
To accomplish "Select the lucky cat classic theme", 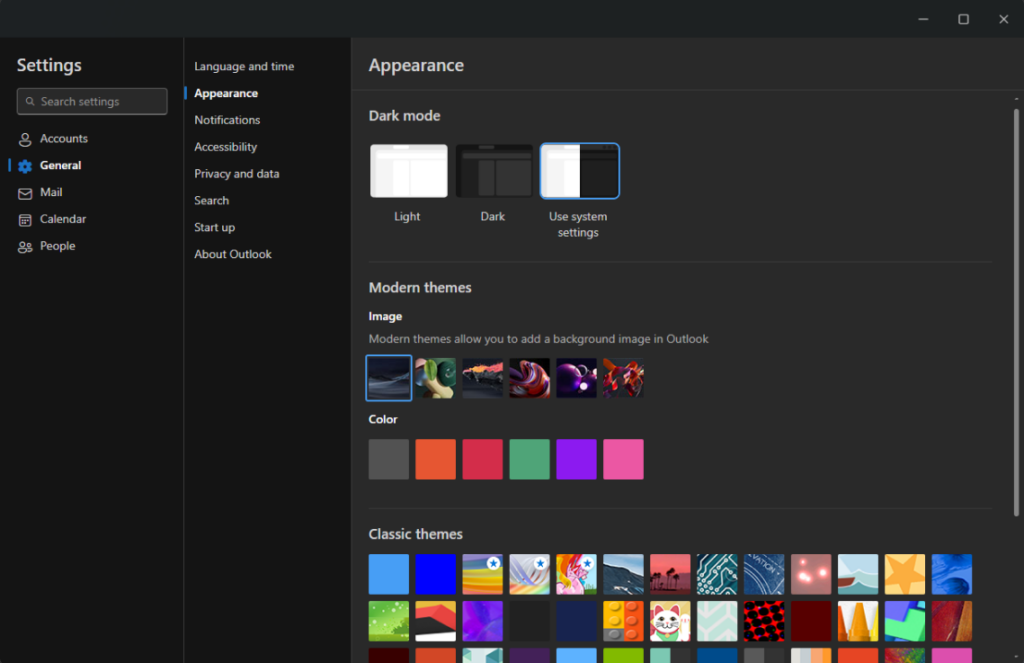I will (671, 621).
